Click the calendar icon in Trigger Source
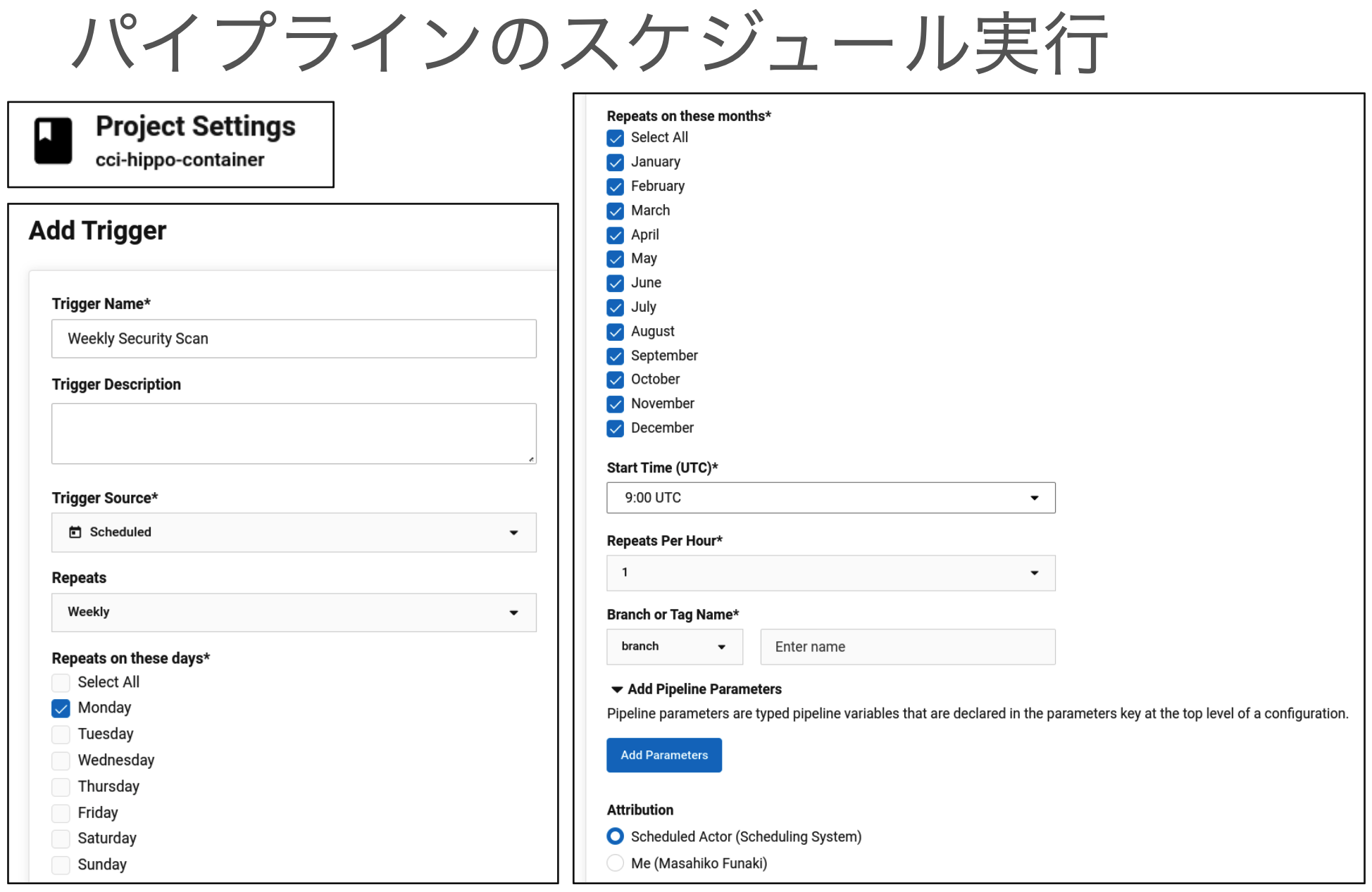 click(x=75, y=532)
